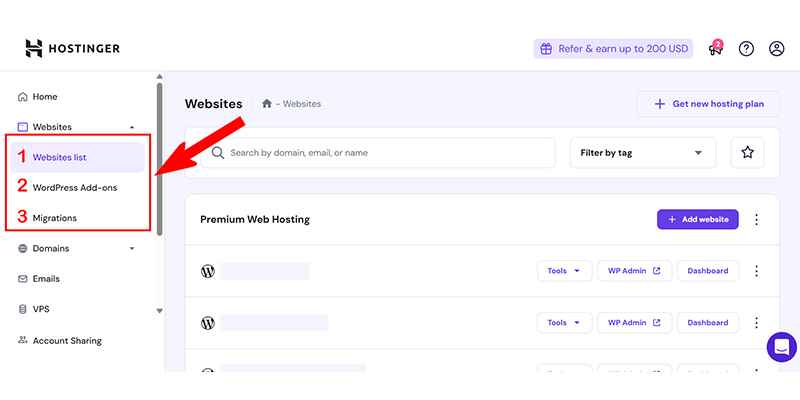Open the live chat bubble

click(x=782, y=347)
